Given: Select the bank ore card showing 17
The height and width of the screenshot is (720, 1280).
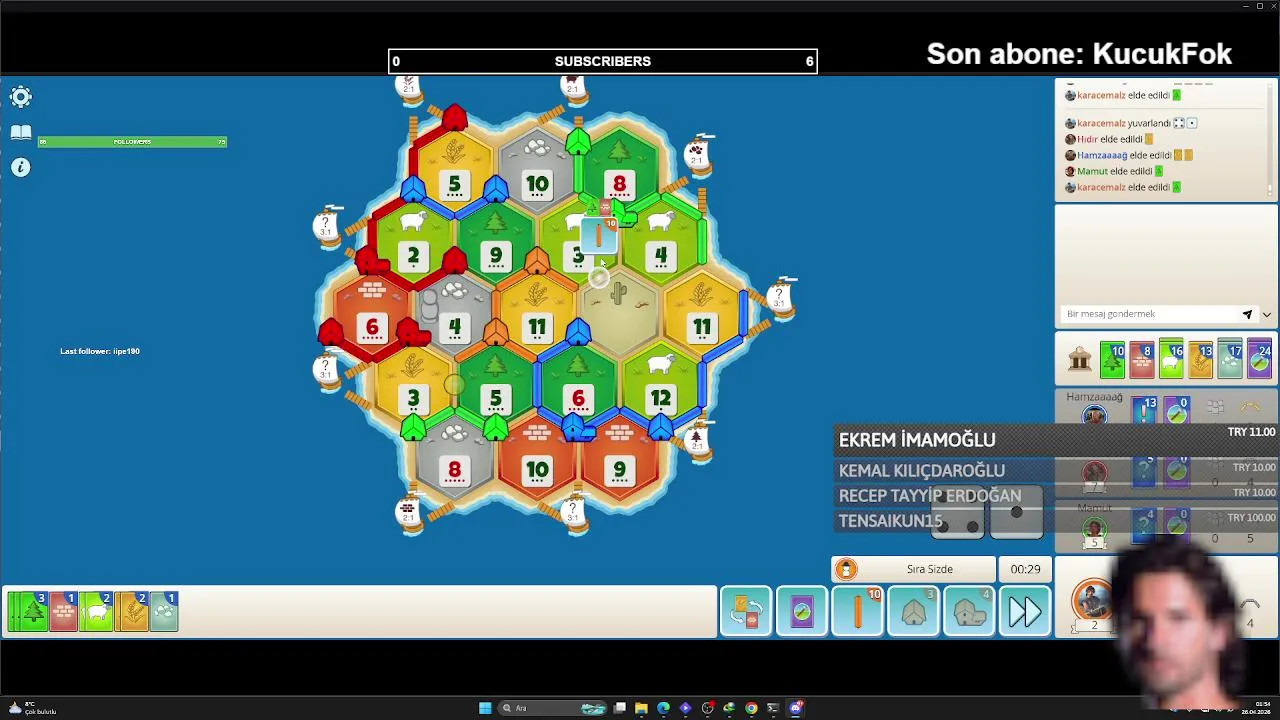Looking at the screenshot, I should (x=1230, y=360).
